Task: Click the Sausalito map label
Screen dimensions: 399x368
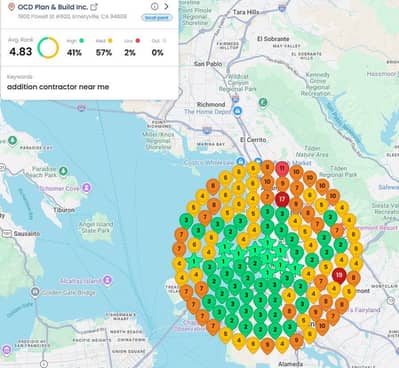Action: tap(27, 234)
